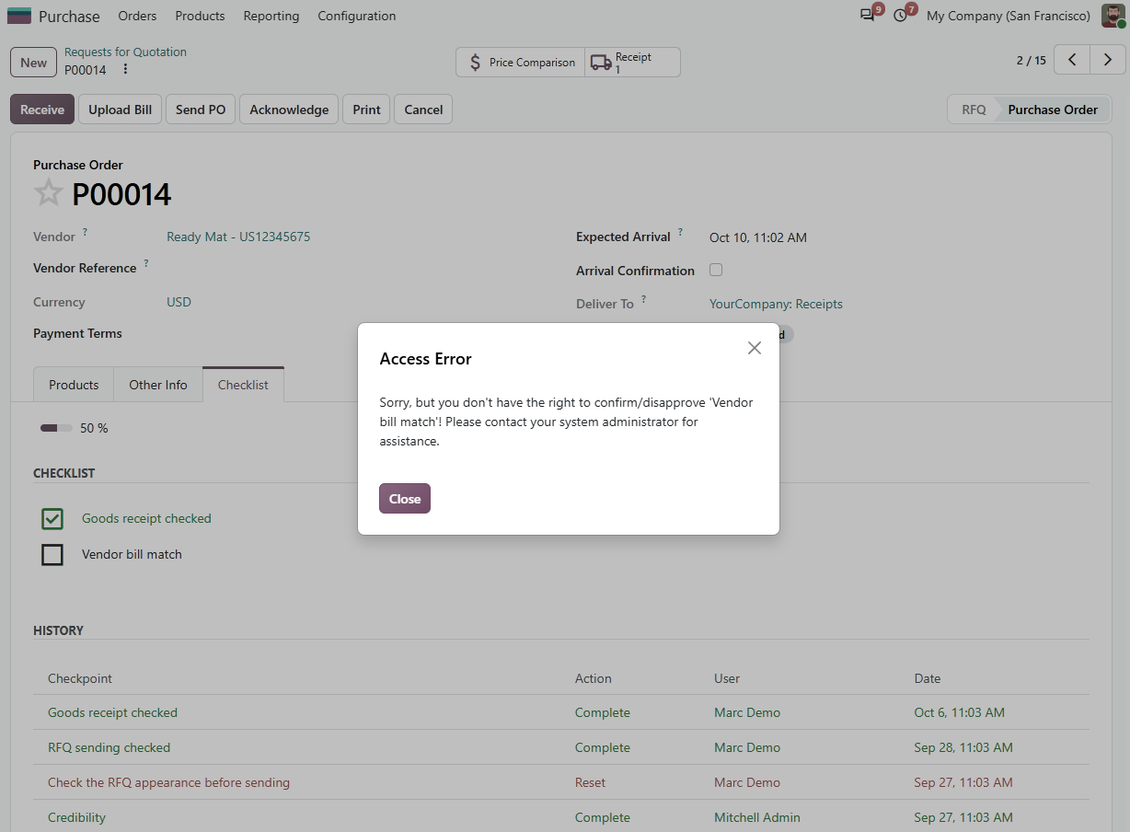
Task: Go to the previous record arrow
Action: 1072,60
